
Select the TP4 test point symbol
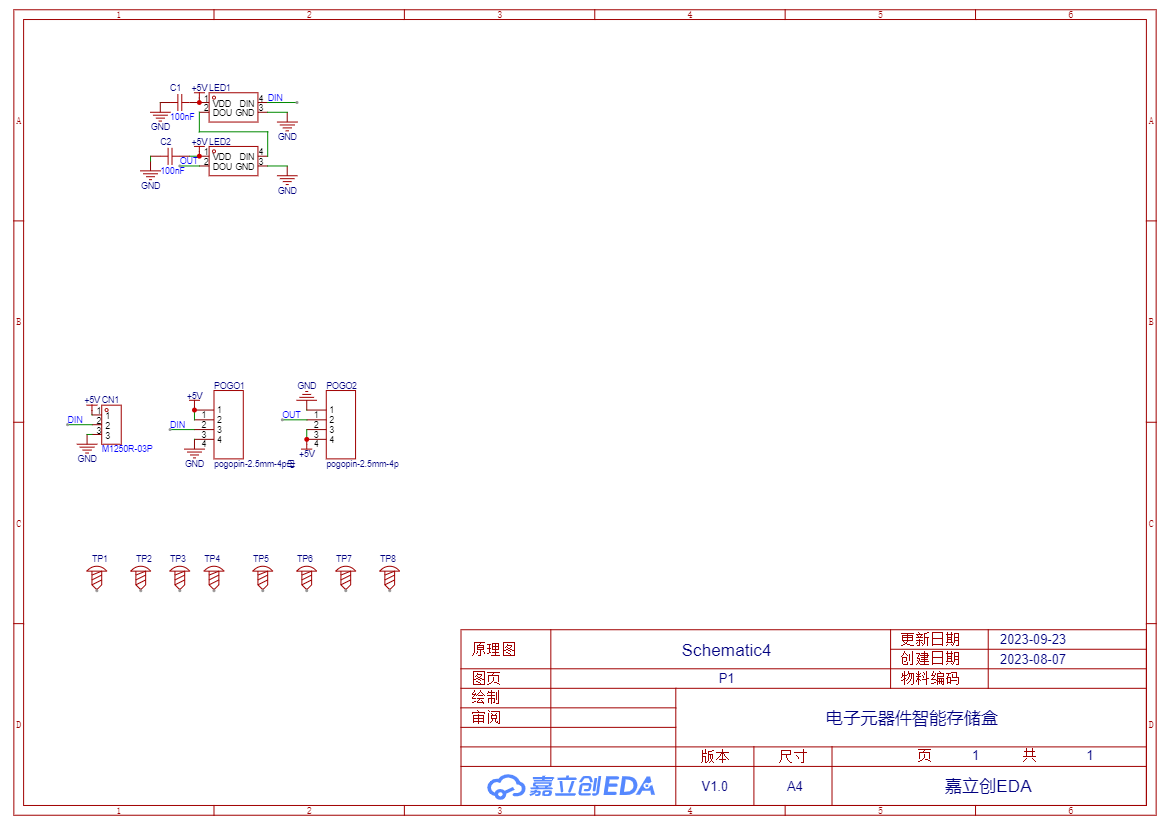click(214, 578)
